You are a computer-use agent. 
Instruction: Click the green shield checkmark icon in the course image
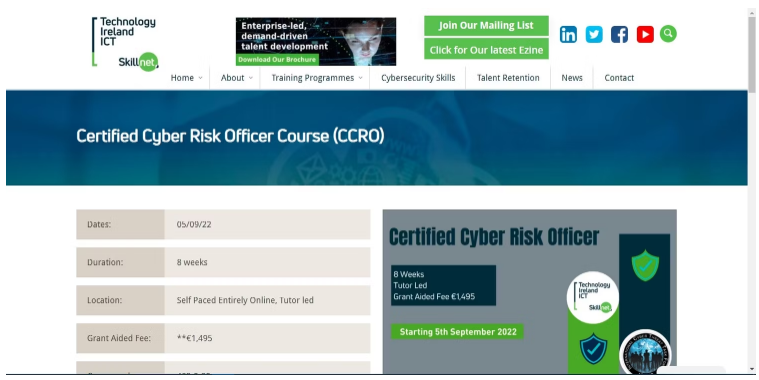point(645,265)
